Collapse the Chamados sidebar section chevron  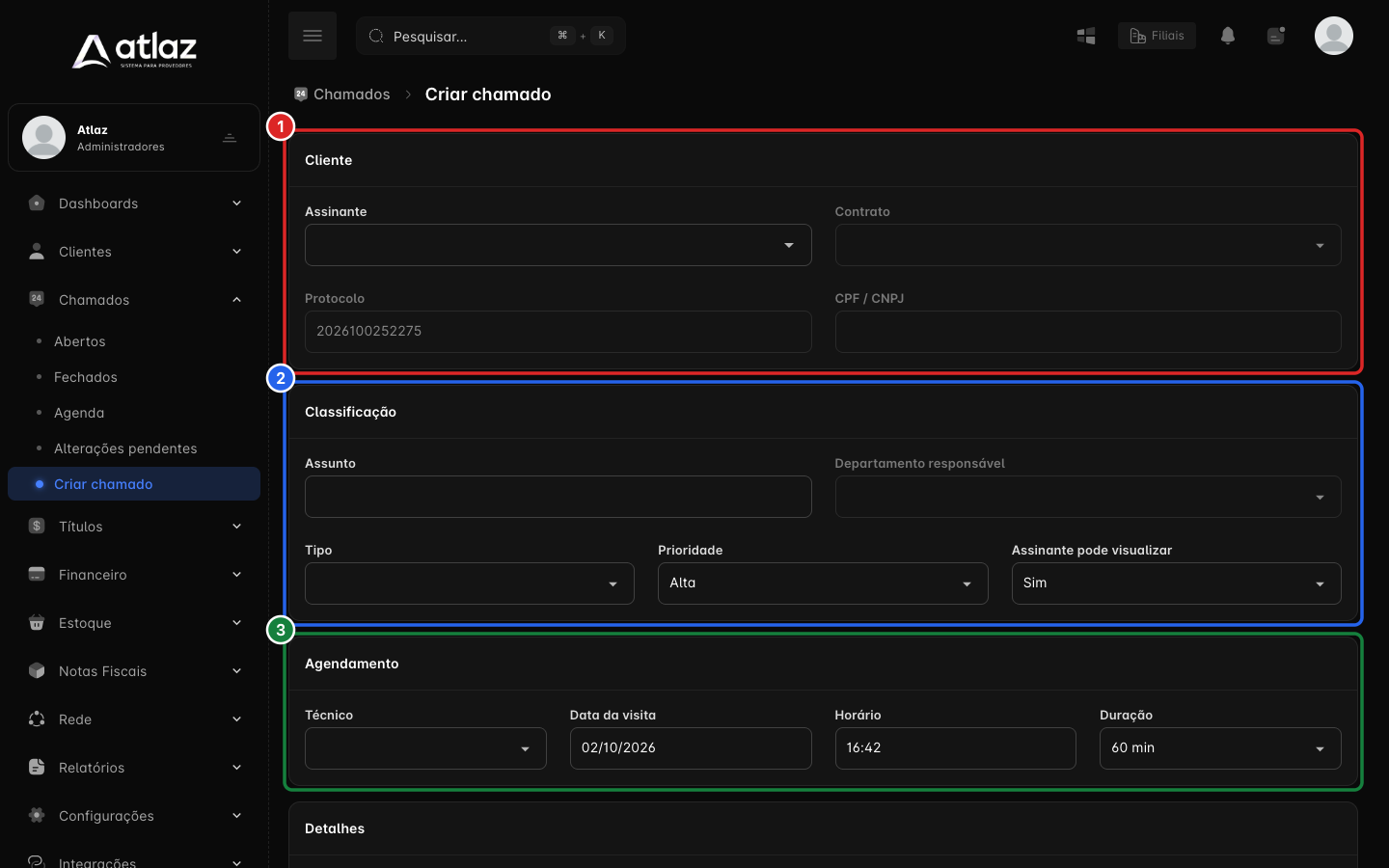click(237, 300)
